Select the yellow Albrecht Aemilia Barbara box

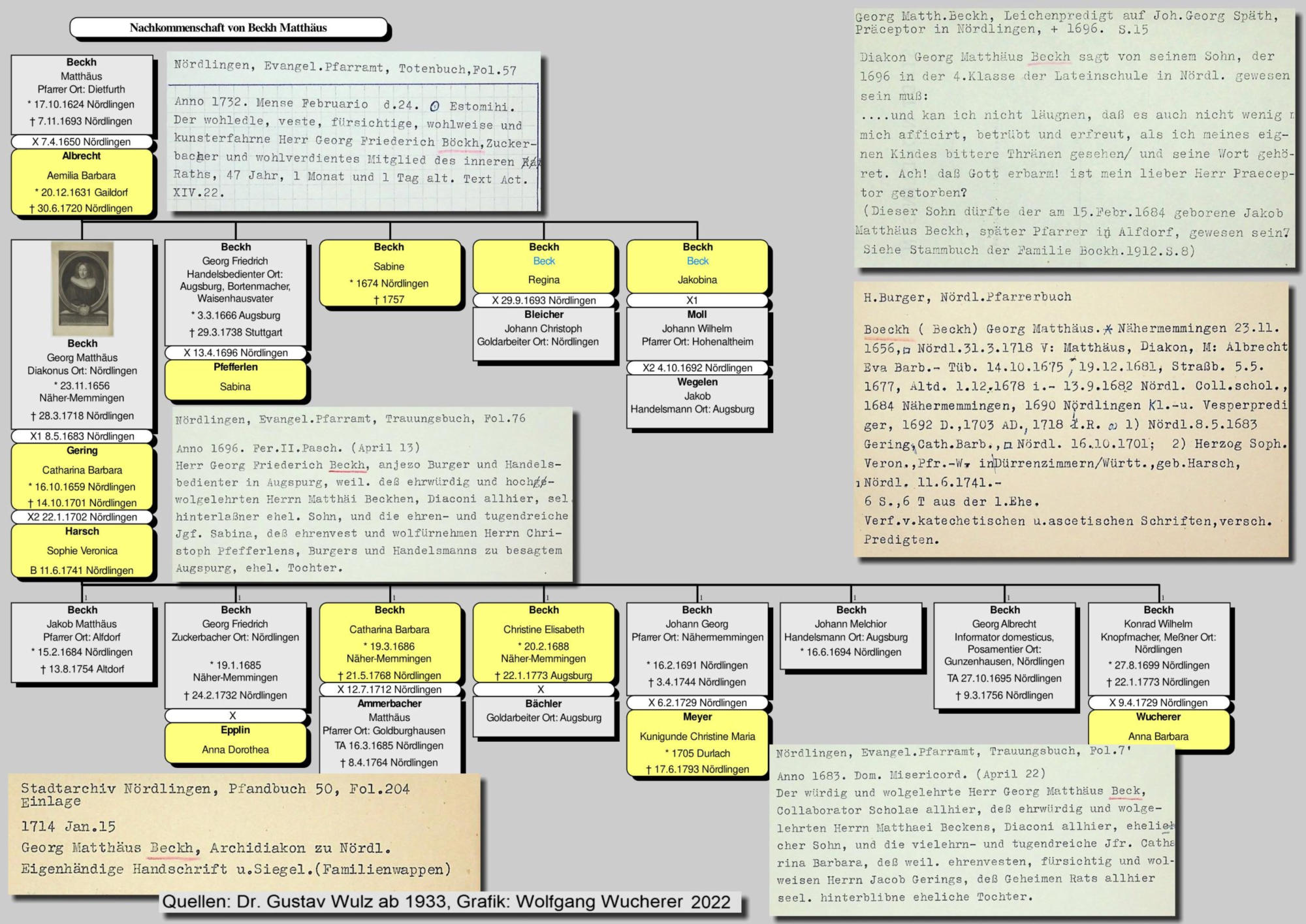point(82,183)
